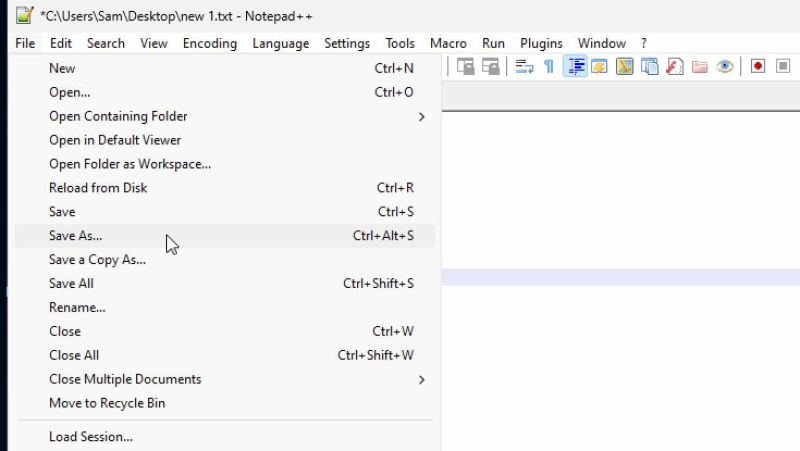
Task: Open the Document List toolbar icon
Action: click(649, 67)
